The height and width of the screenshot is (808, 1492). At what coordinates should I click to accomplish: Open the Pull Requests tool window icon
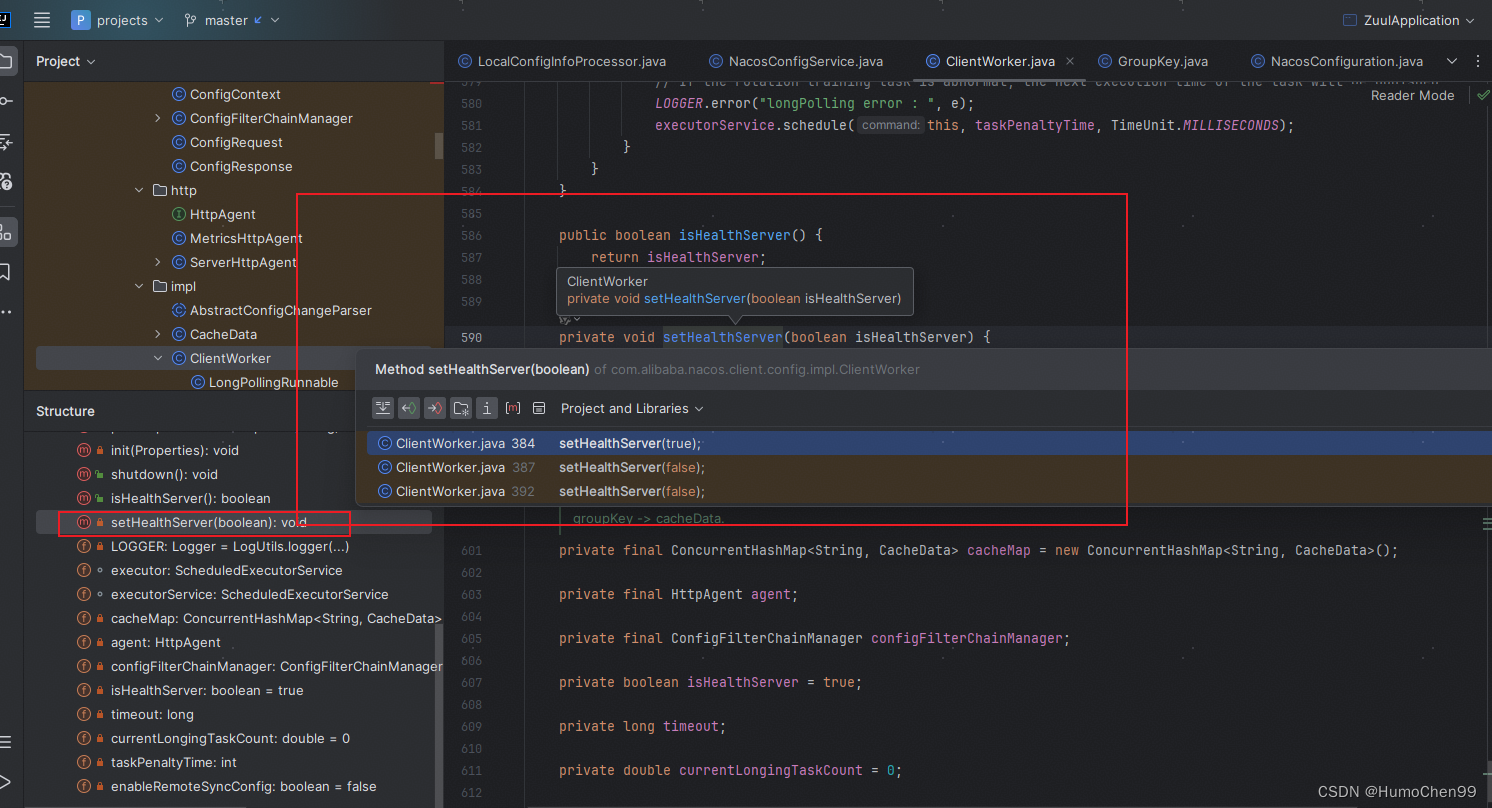click(7, 142)
